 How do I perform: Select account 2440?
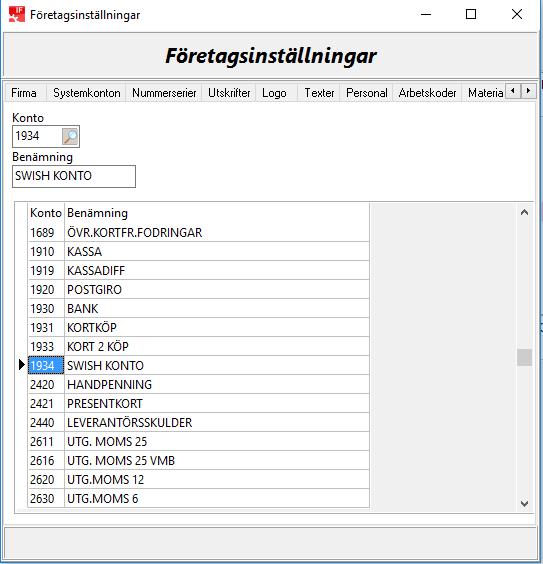[46, 423]
